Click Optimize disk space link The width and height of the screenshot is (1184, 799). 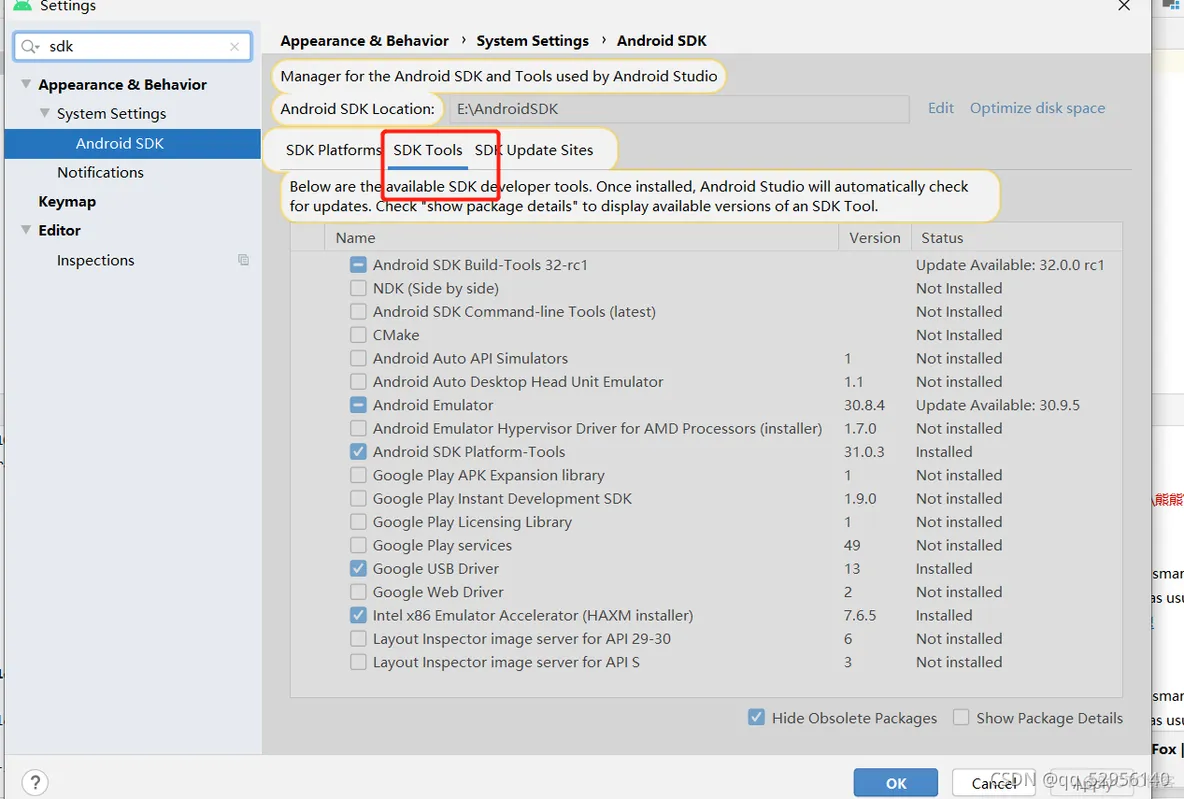[1037, 108]
